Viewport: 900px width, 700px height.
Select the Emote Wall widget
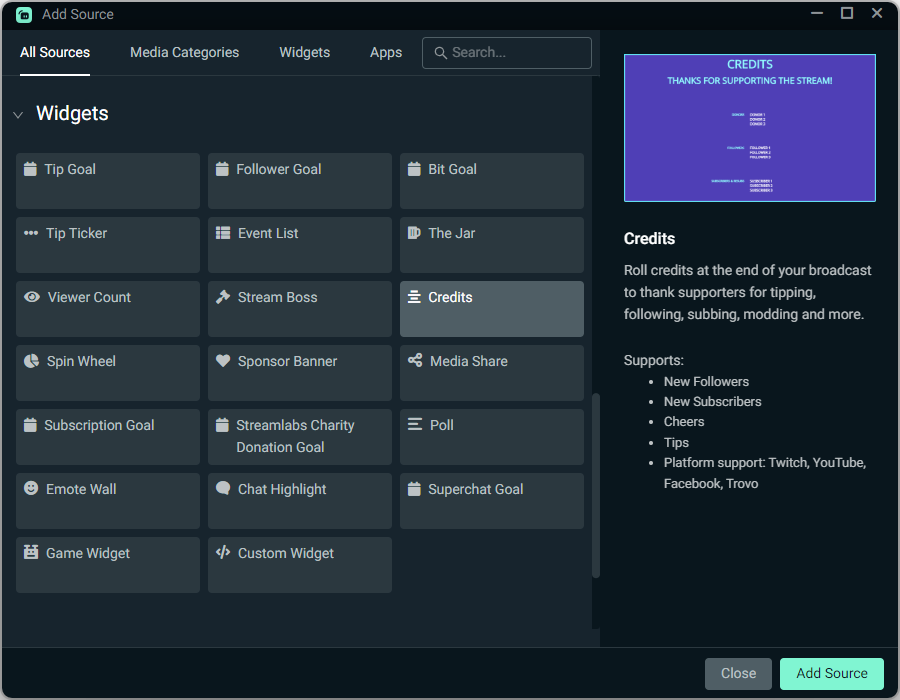point(107,501)
